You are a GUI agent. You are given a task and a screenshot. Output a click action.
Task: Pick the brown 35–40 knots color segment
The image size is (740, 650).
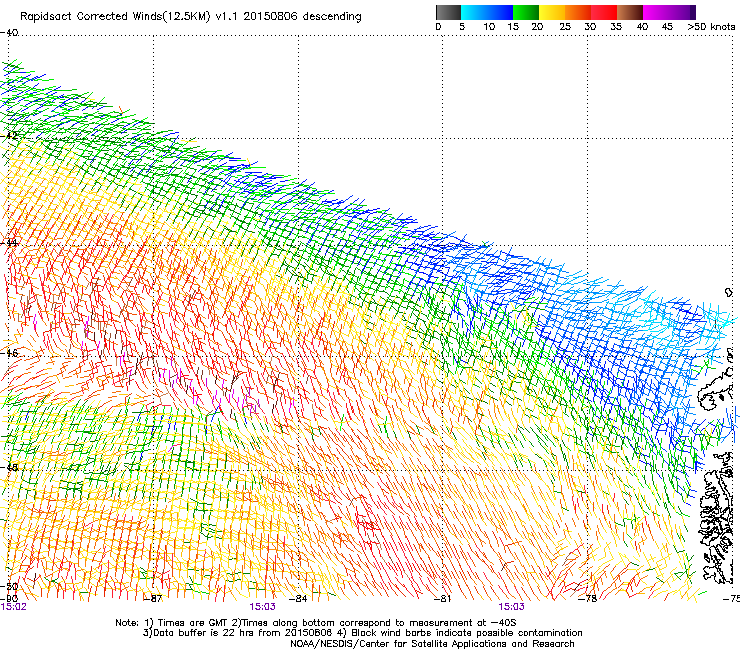point(630,12)
